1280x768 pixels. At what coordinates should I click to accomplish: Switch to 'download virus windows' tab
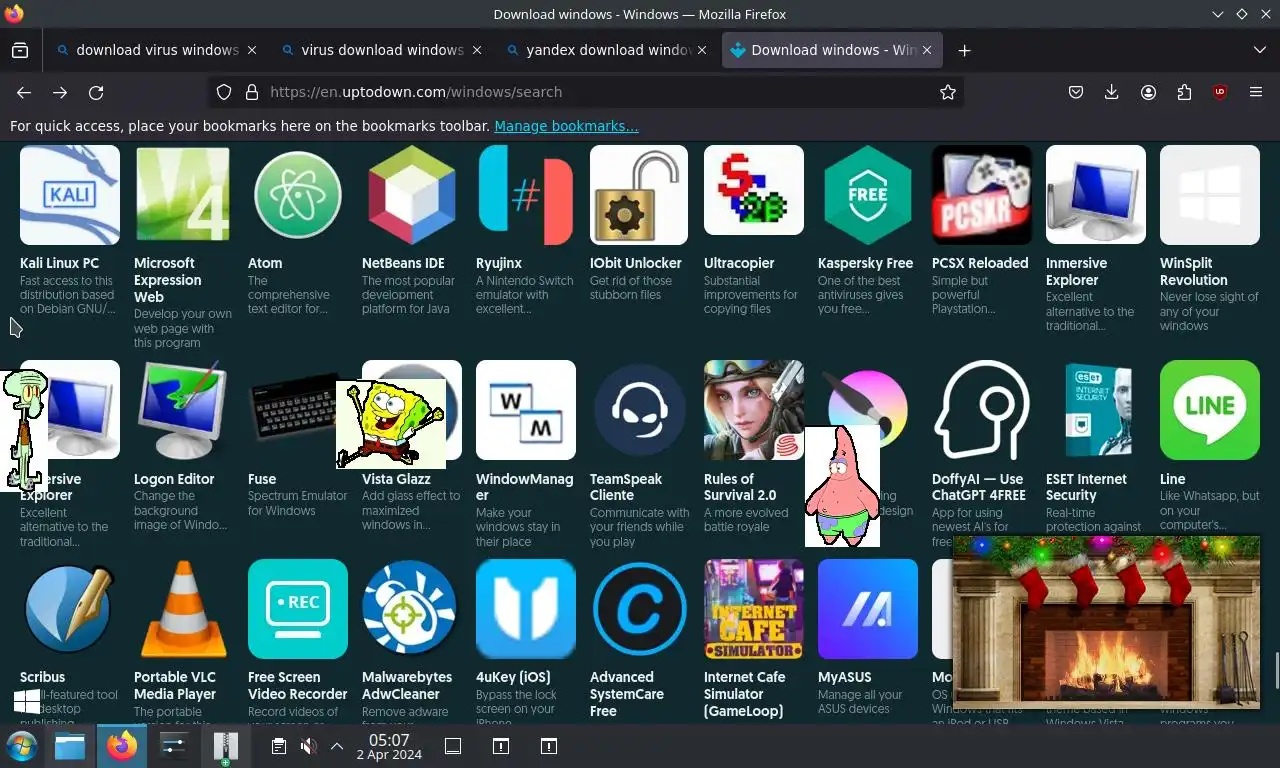[x=157, y=50]
